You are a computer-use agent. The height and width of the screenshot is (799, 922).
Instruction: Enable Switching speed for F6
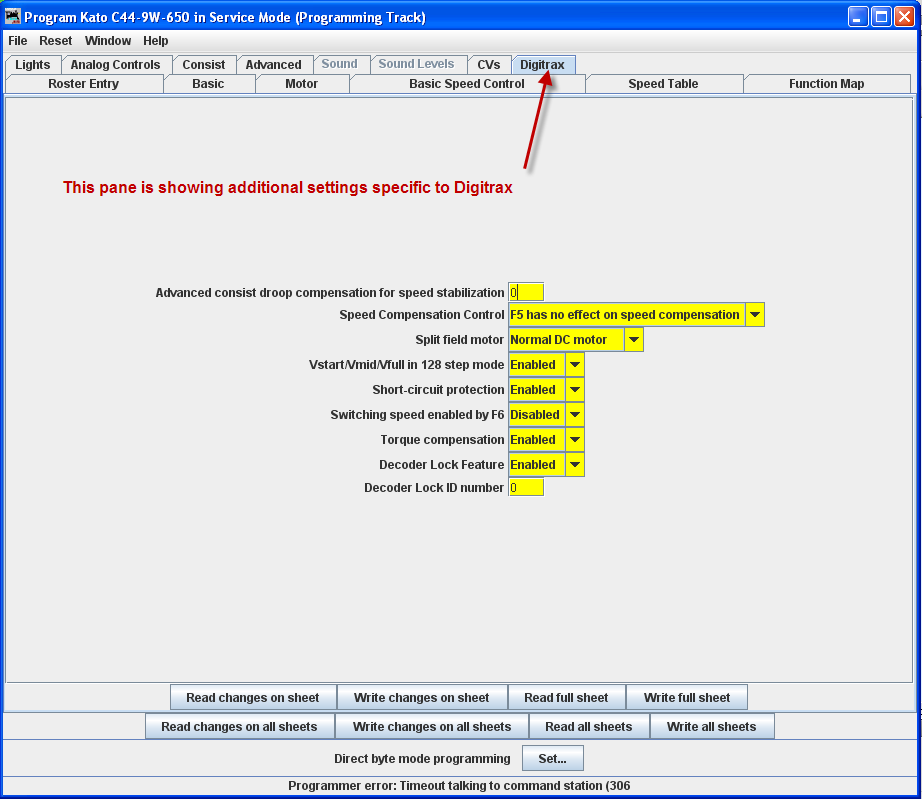coord(574,414)
